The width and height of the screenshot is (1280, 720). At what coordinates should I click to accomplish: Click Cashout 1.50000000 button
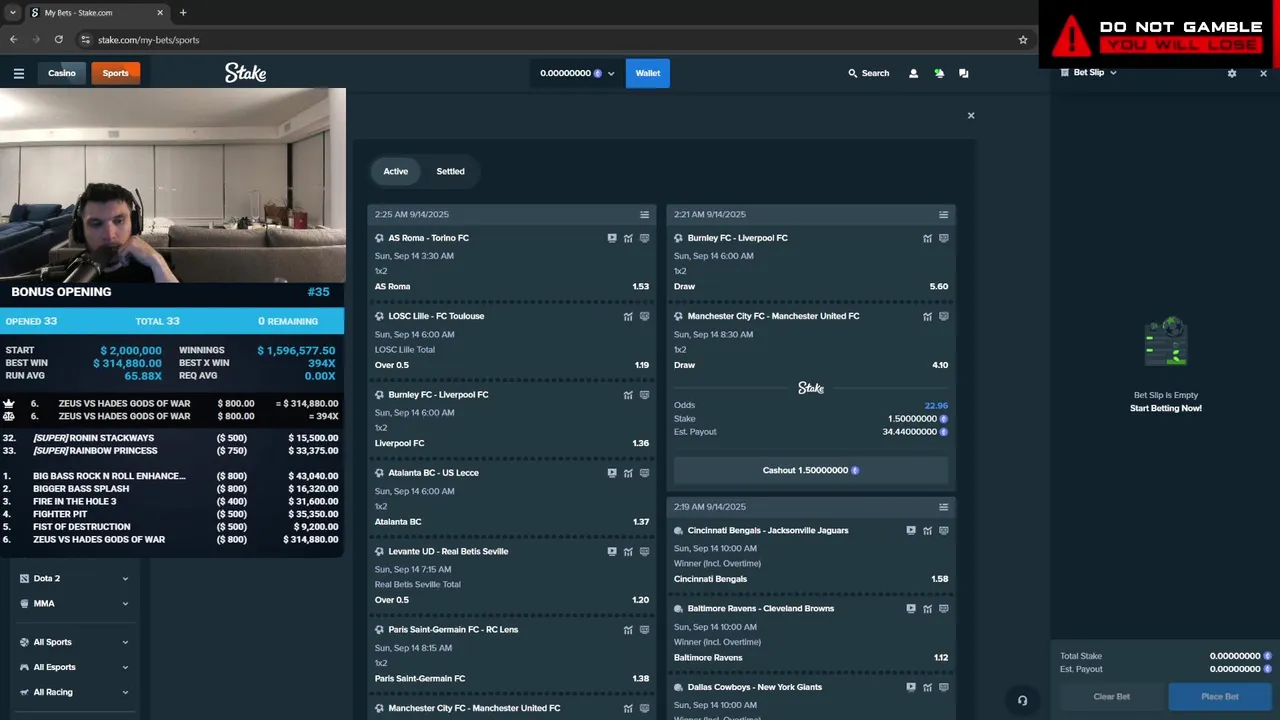[811, 470]
